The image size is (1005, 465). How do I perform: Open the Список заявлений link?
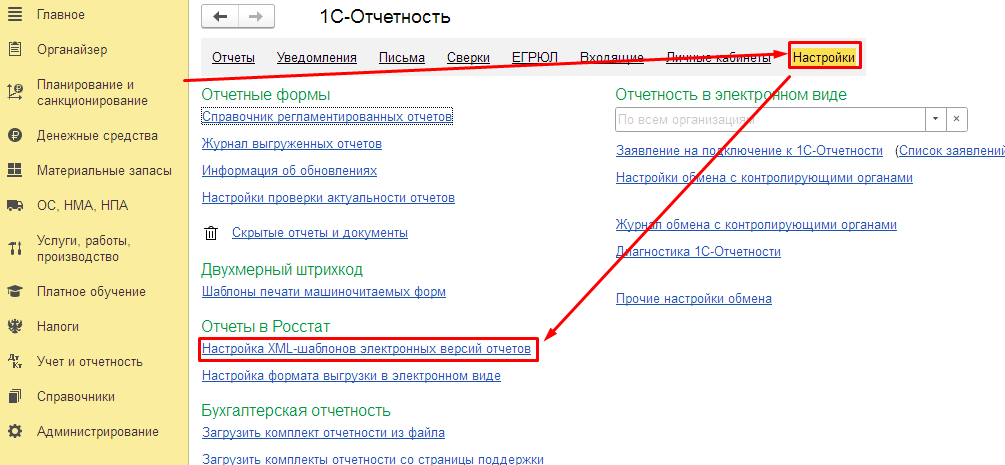[x=951, y=151]
